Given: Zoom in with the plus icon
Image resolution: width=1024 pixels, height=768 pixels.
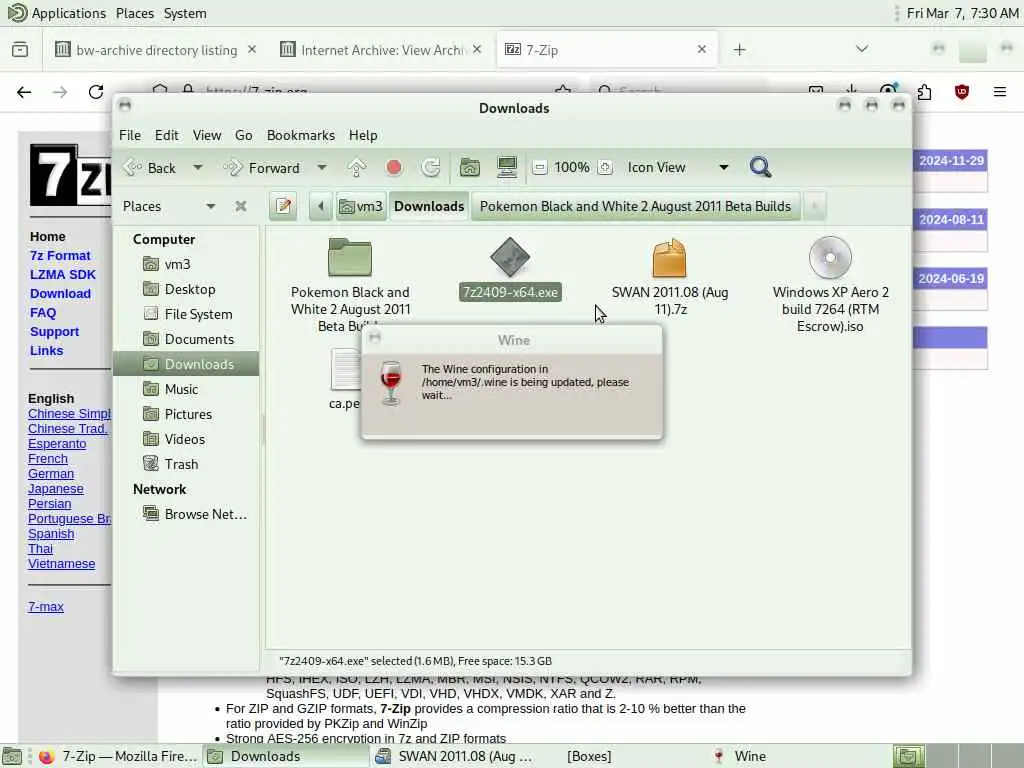Looking at the screenshot, I should click(x=605, y=168).
